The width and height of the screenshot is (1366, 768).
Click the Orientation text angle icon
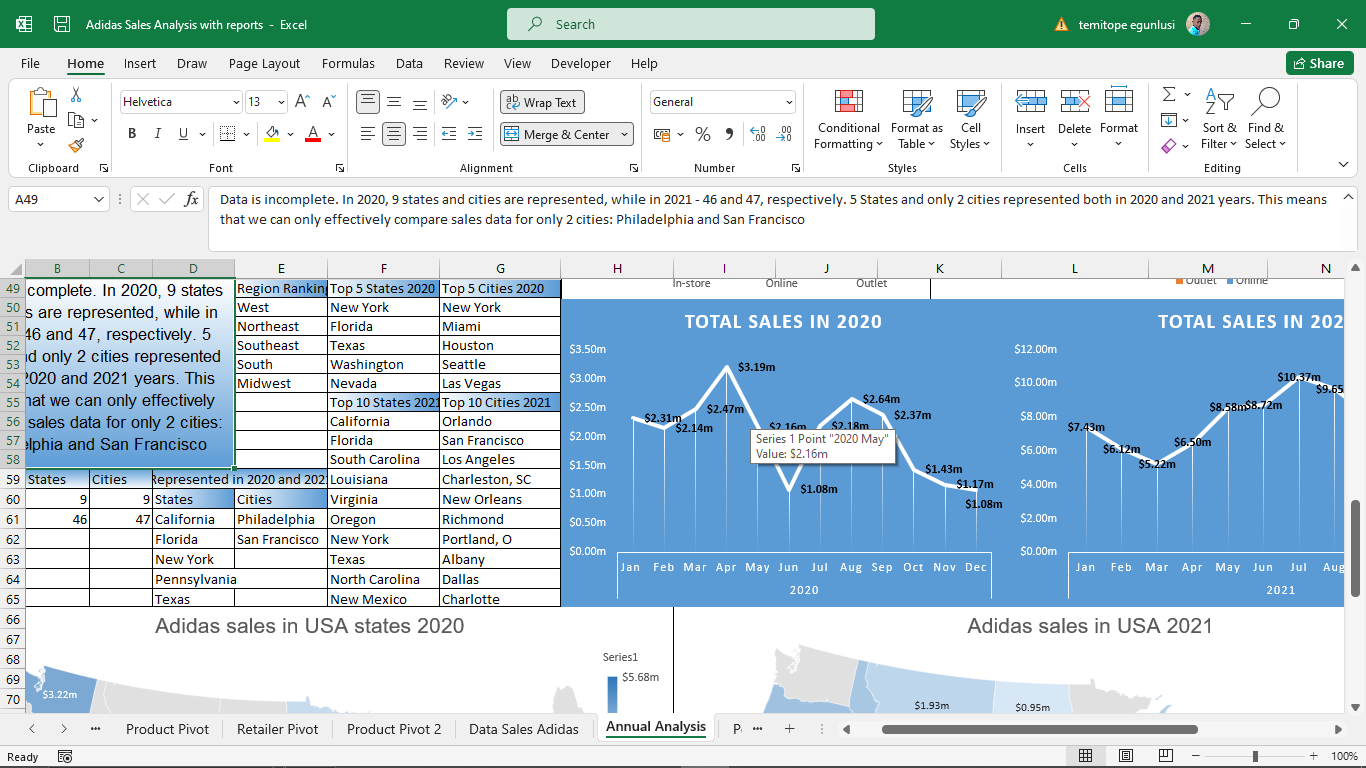[x=449, y=102]
